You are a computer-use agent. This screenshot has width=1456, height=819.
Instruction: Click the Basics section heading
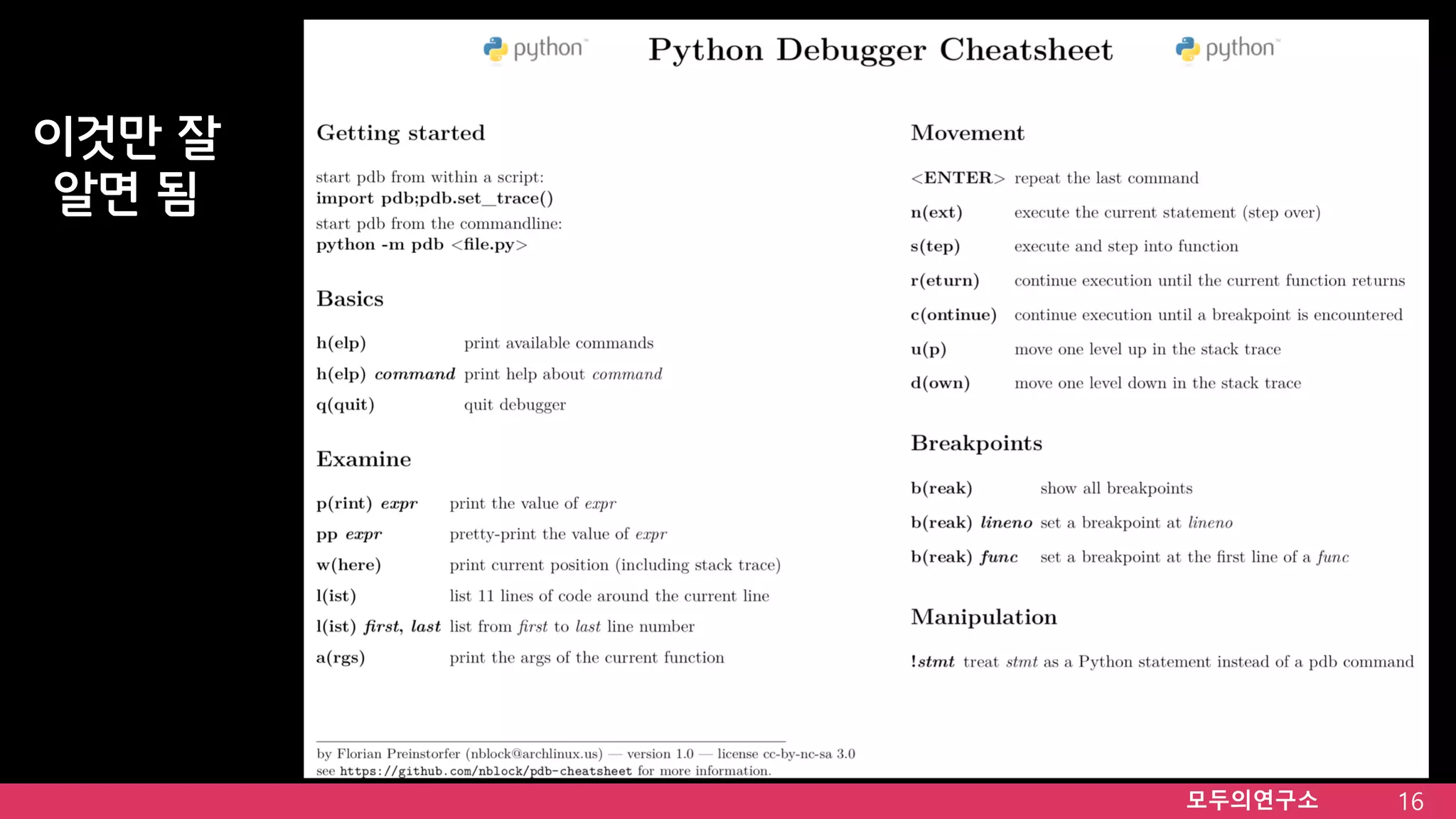350,299
